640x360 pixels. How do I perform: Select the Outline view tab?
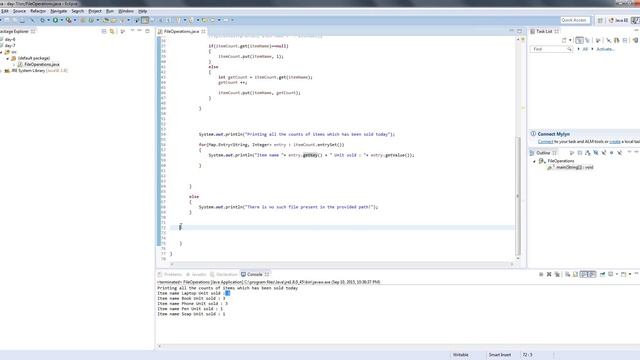tap(543, 153)
